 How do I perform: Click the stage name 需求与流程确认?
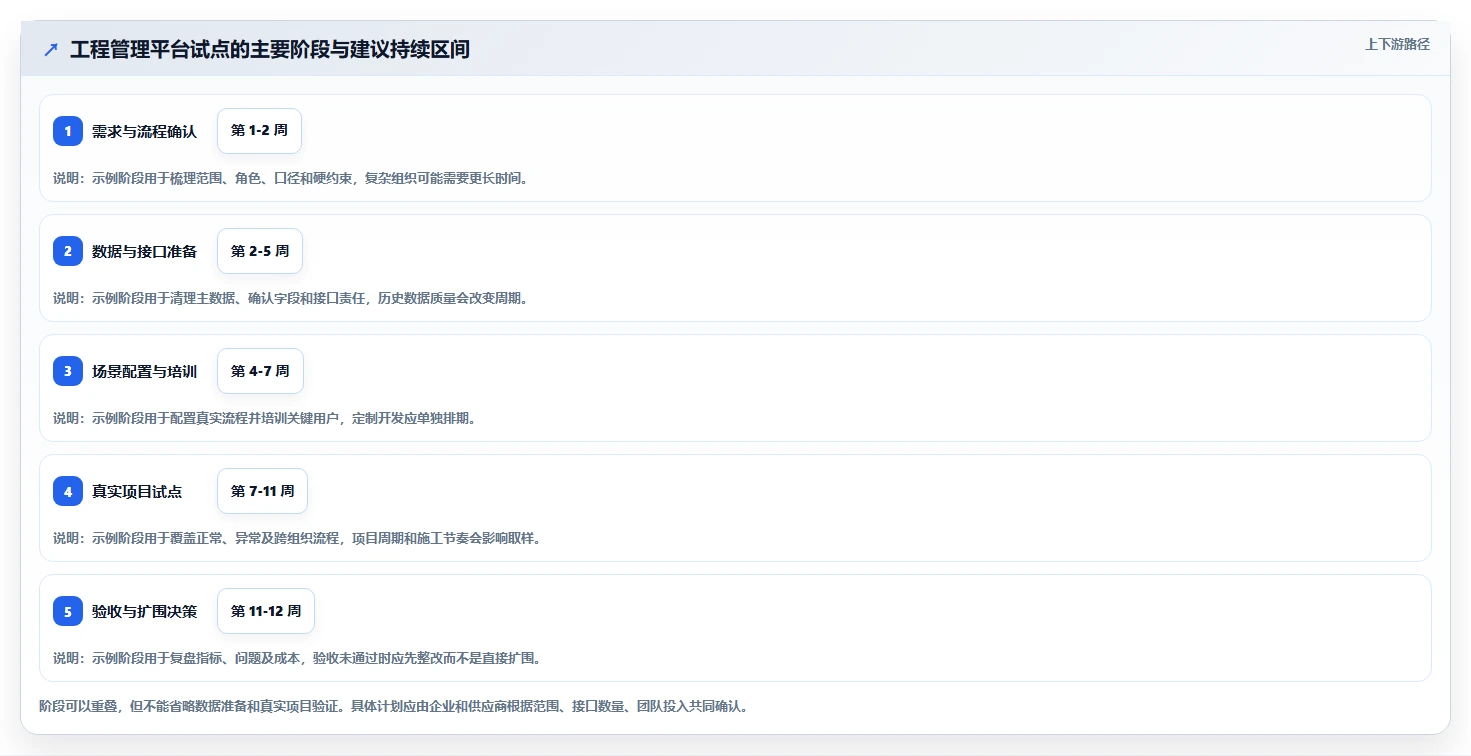tap(144, 131)
